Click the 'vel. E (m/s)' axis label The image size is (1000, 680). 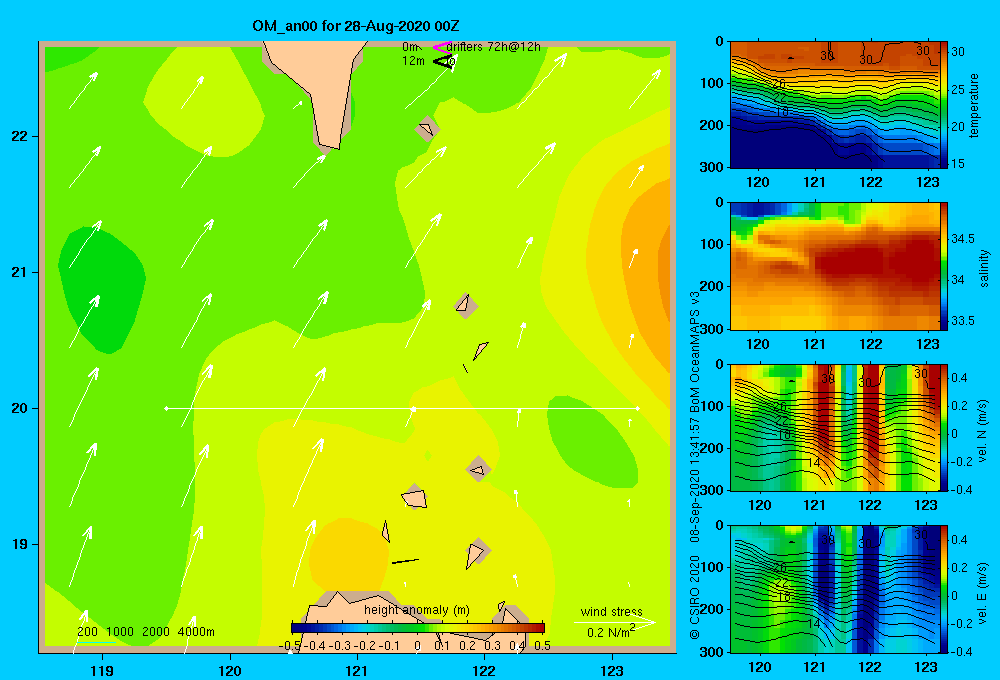982,592
